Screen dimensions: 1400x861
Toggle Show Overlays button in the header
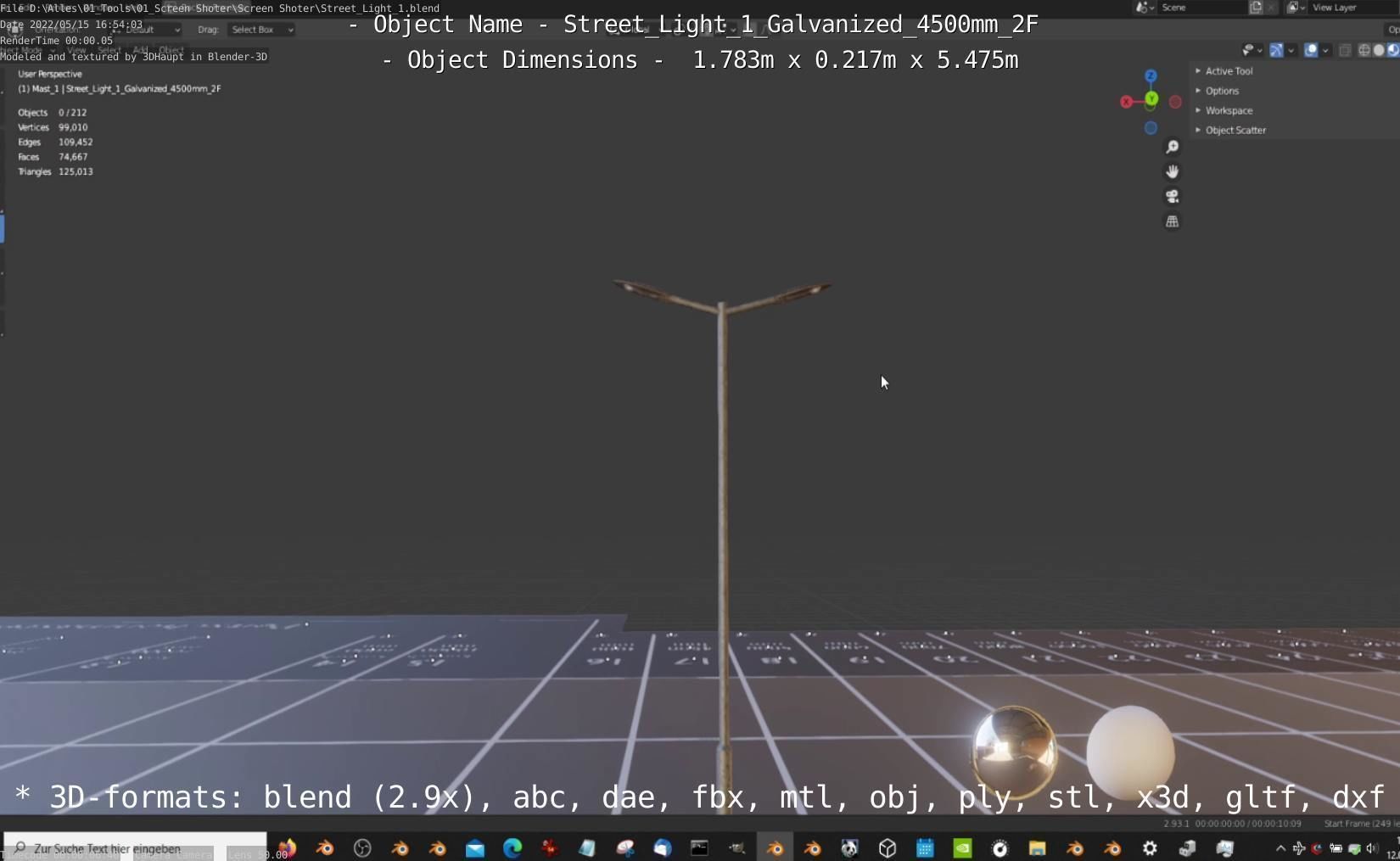1311,51
